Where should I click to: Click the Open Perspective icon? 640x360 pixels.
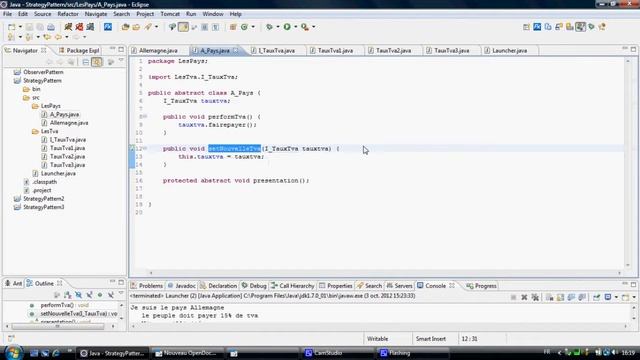(x=527, y=27)
